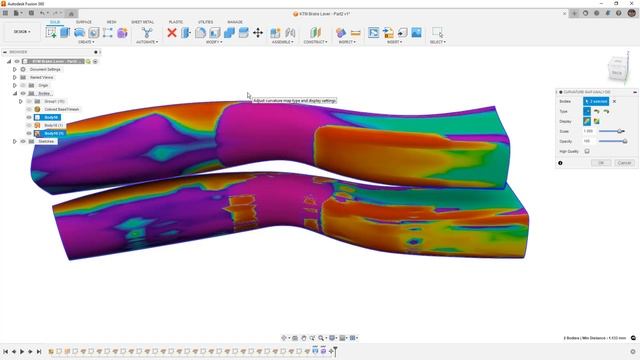Viewport: 640px width, 360px height.
Task: Clear the Bodies selection with X
Action: pyautogui.click(x=614, y=101)
